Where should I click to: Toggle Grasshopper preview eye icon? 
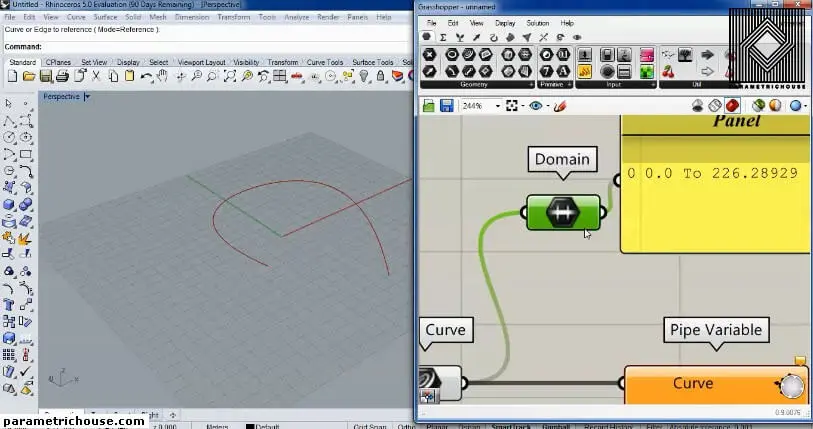coord(535,105)
